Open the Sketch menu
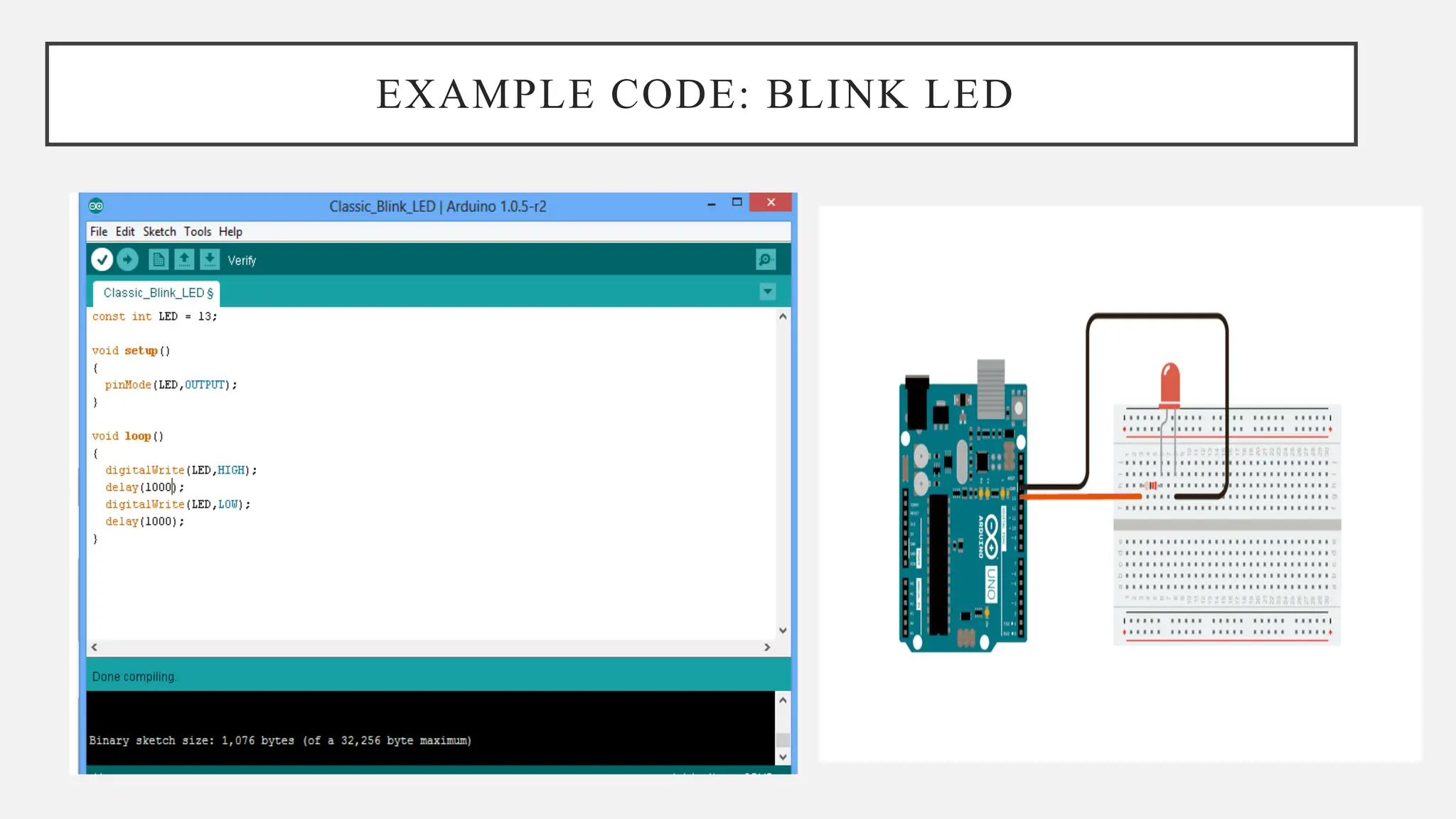The image size is (1456, 819). tap(159, 232)
